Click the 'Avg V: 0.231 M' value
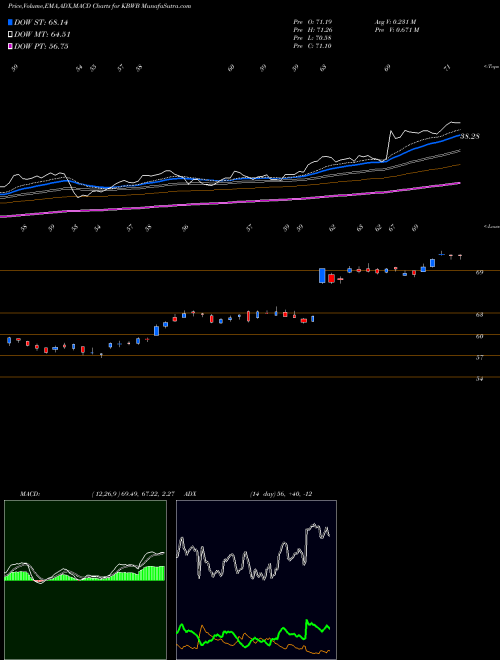500x660 pixels. click(x=396, y=21)
